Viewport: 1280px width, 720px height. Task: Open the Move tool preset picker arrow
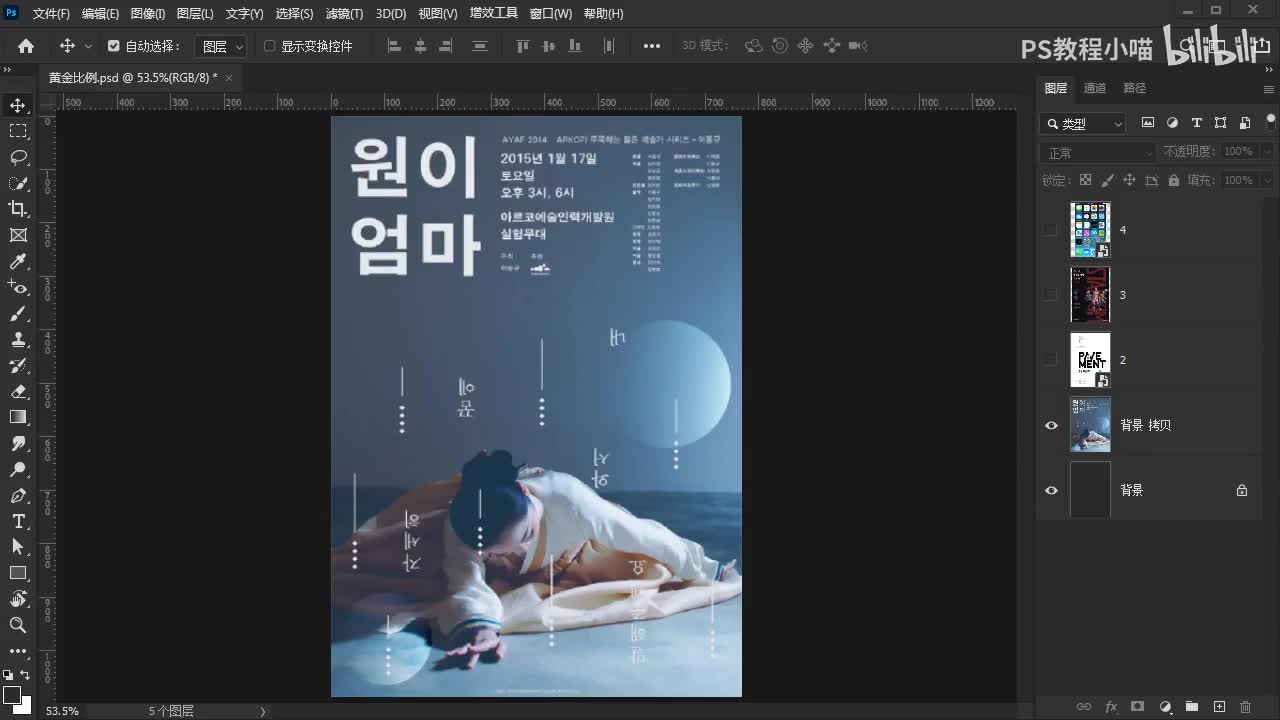point(88,46)
